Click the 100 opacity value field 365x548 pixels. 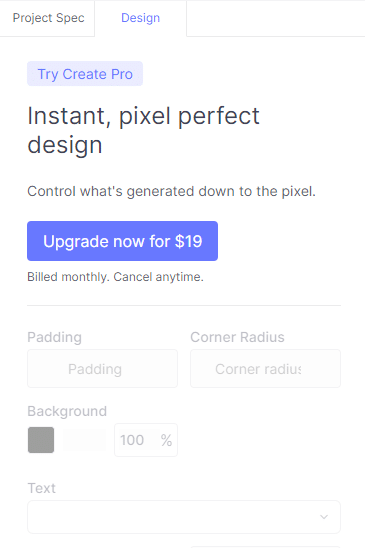pyautogui.click(x=132, y=440)
